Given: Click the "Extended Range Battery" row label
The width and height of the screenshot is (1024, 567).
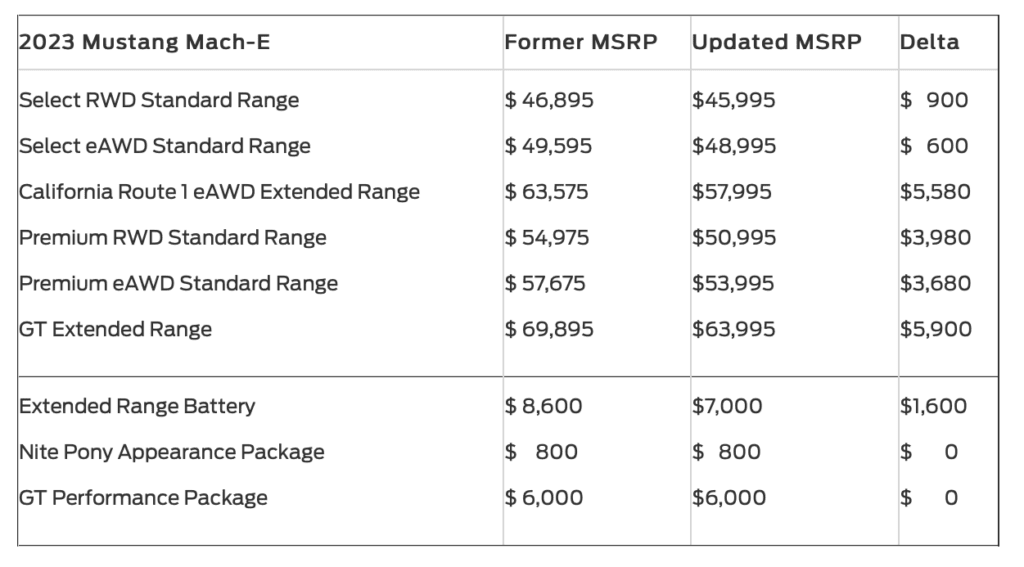Looking at the screenshot, I should (x=137, y=406).
